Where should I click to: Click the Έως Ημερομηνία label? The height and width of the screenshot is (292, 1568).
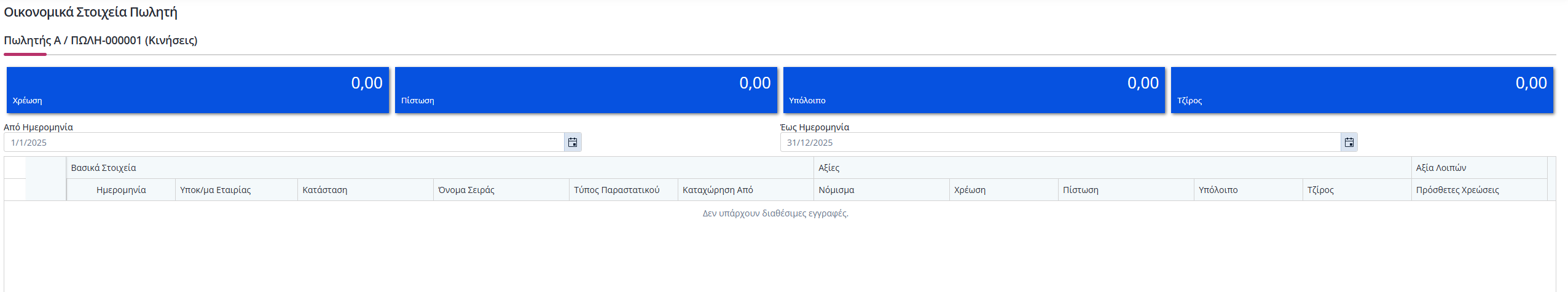tap(815, 127)
